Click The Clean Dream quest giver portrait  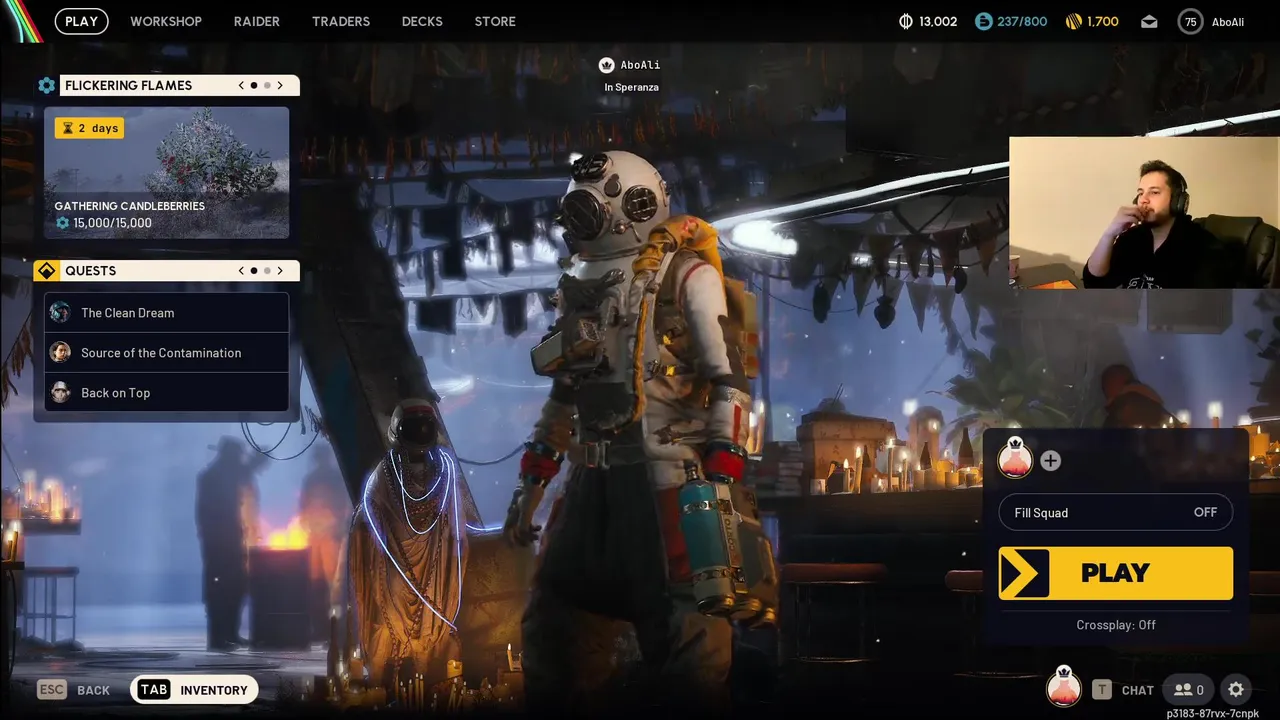coord(61,313)
